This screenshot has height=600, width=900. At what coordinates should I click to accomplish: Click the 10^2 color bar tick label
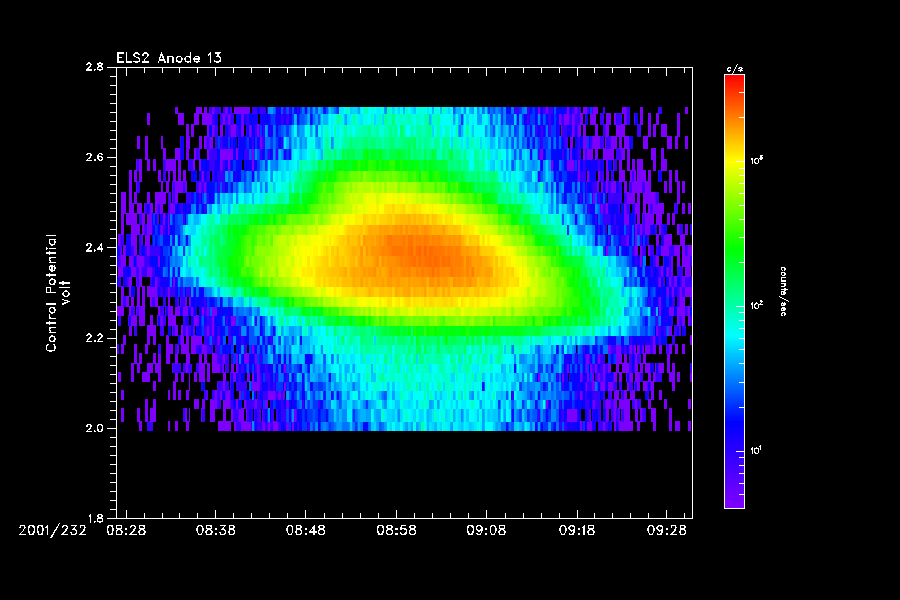757,305
